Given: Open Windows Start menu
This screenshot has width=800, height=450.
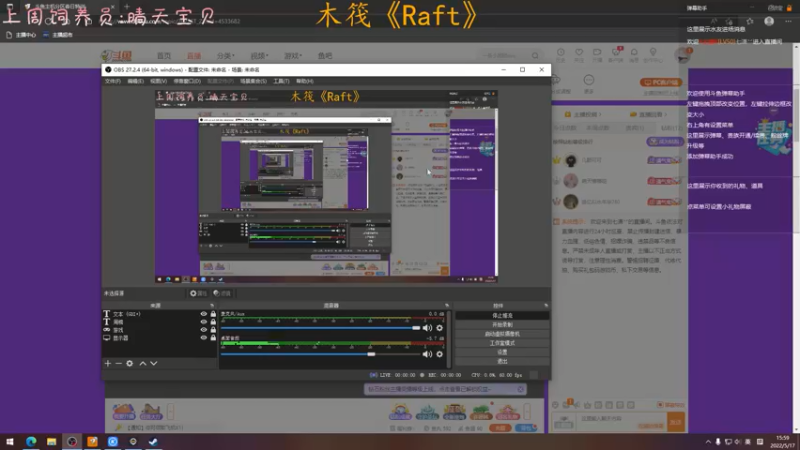Looking at the screenshot, I should coord(10,442).
